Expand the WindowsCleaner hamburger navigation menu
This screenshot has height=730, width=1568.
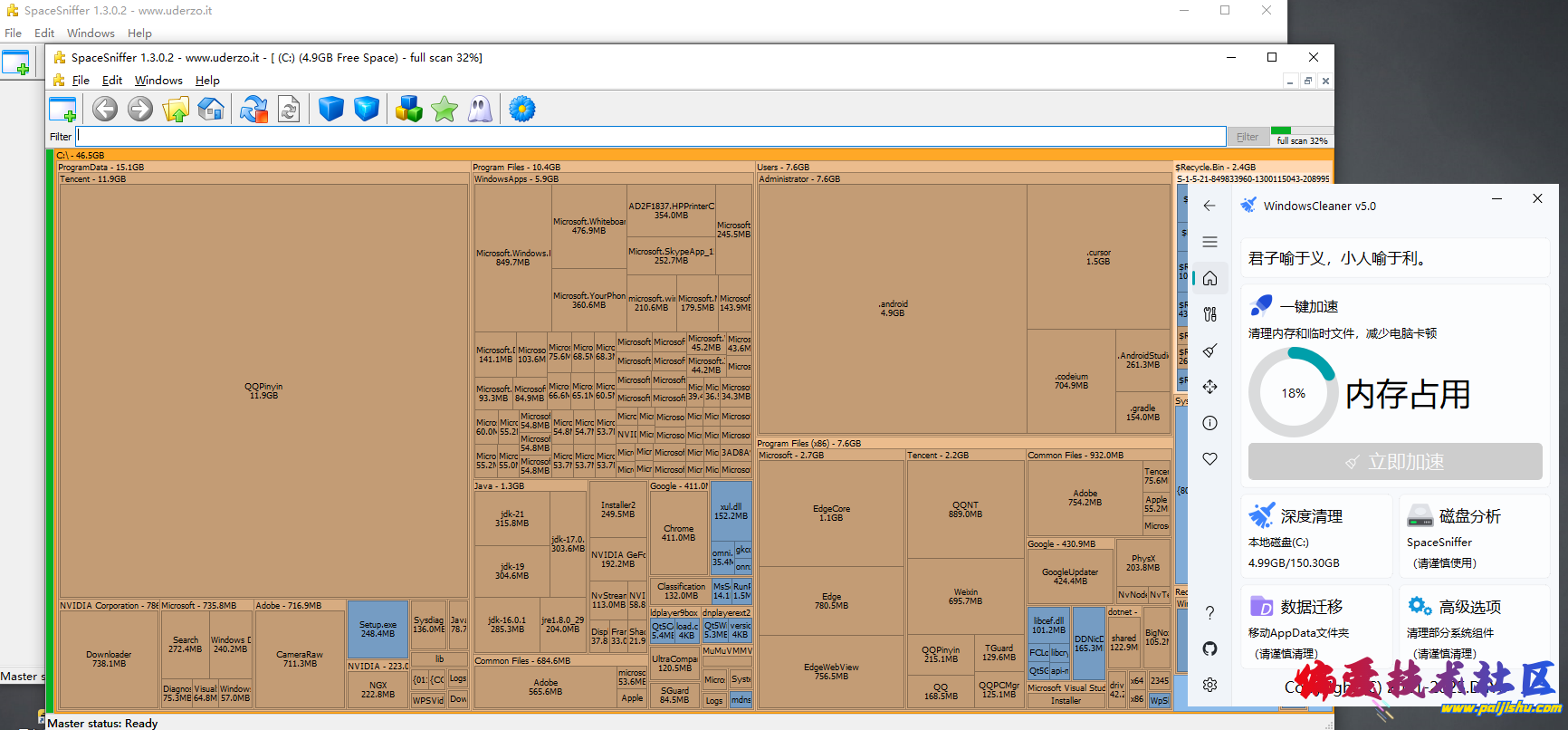[x=1209, y=242]
